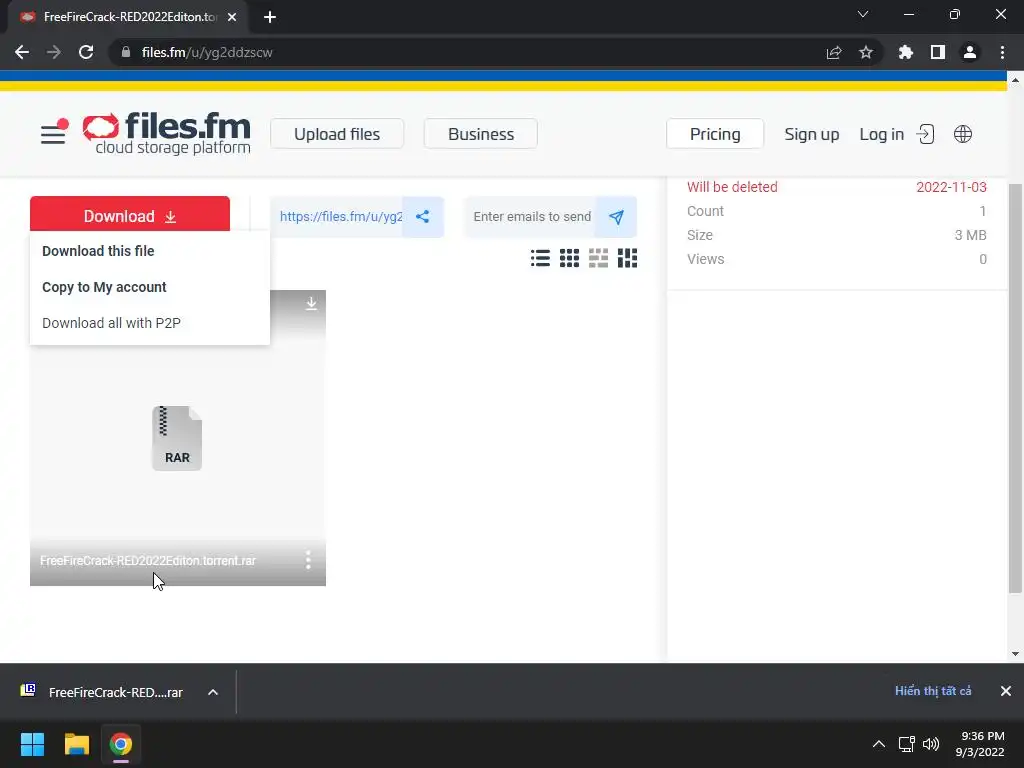Screen dimensions: 1024x768
Task: Share this page from address bar
Action: click(x=834, y=52)
